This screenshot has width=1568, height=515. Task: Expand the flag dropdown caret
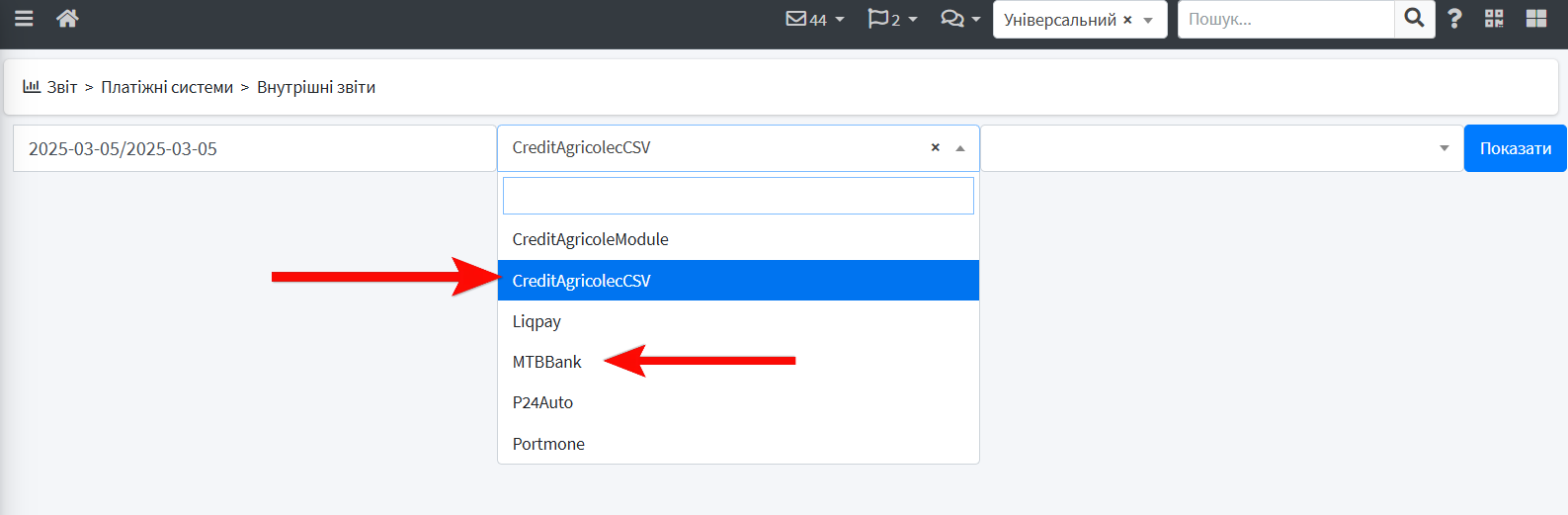pos(913,20)
